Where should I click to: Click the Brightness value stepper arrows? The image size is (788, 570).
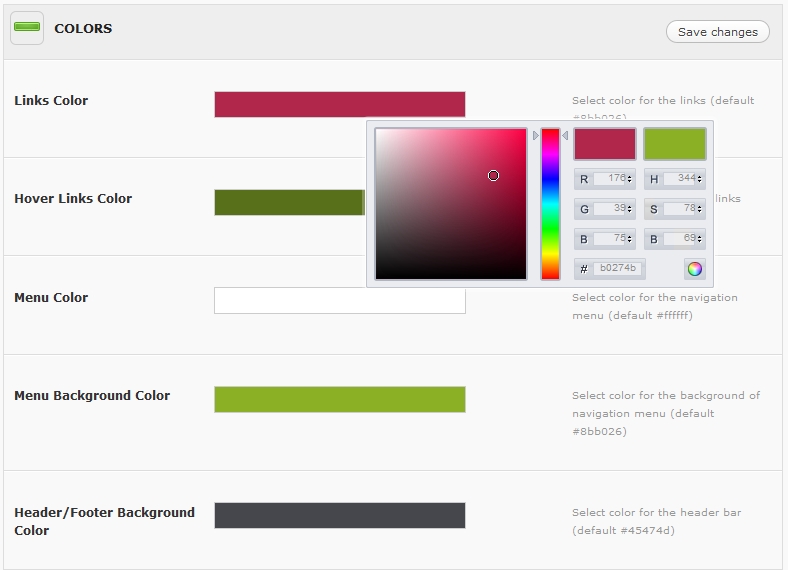tap(700, 239)
